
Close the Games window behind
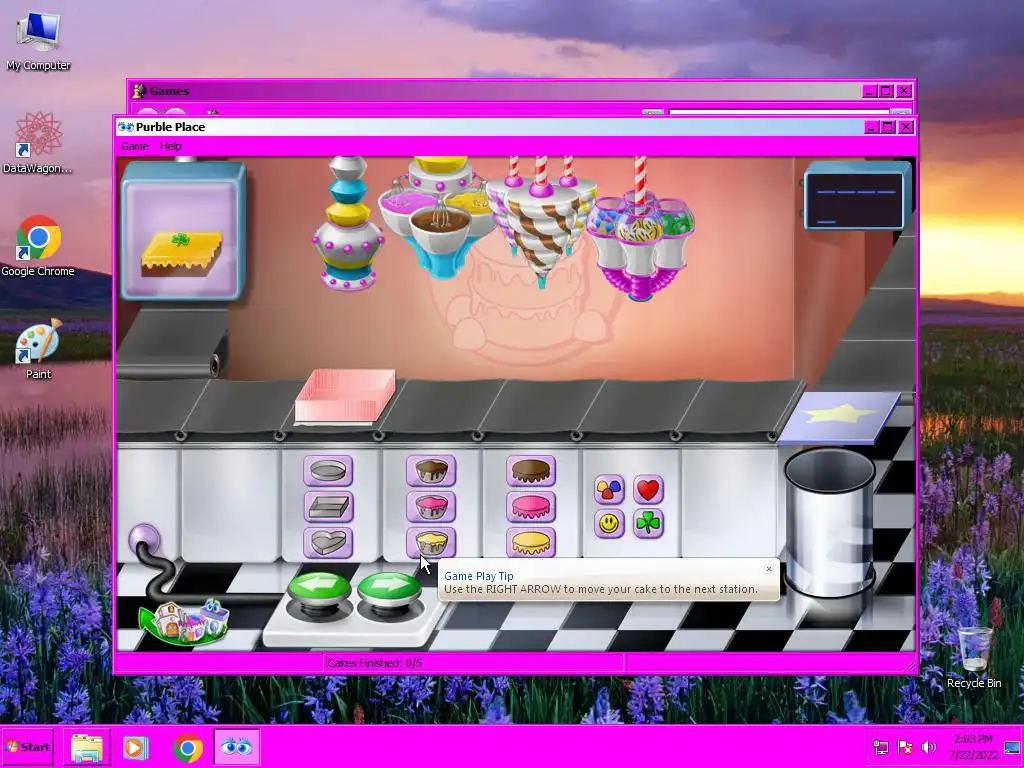[904, 91]
